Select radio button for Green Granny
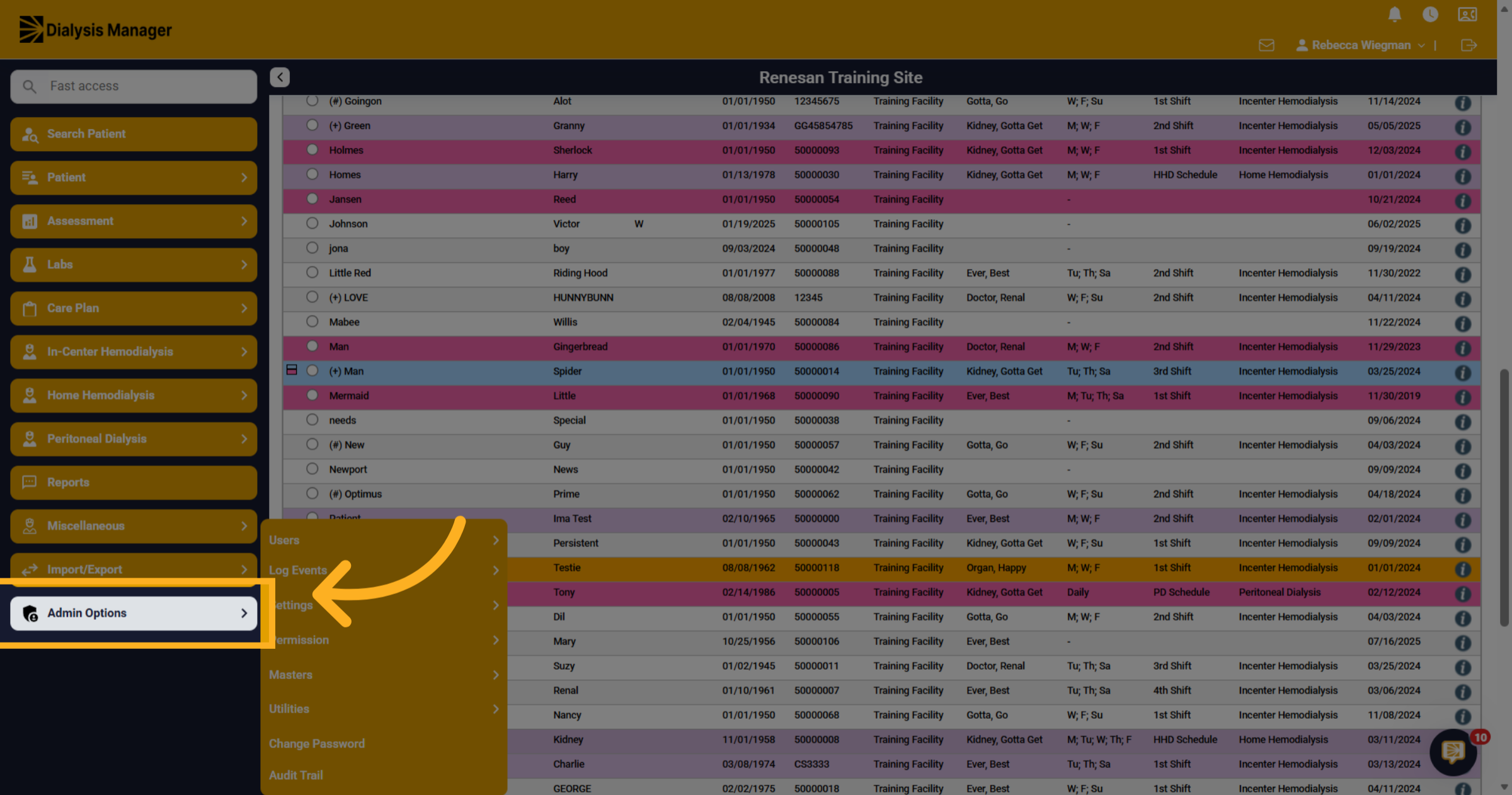Viewport: 1512px width, 795px height. pos(312,125)
